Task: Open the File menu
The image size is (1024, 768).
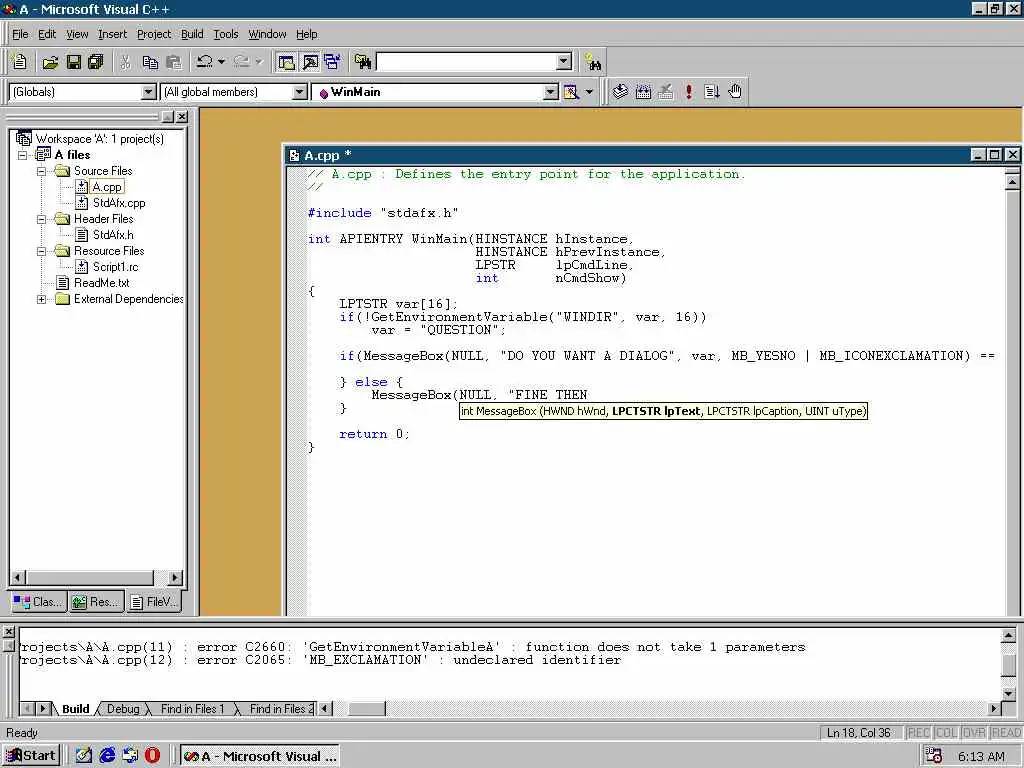Action: pos(20,34)
